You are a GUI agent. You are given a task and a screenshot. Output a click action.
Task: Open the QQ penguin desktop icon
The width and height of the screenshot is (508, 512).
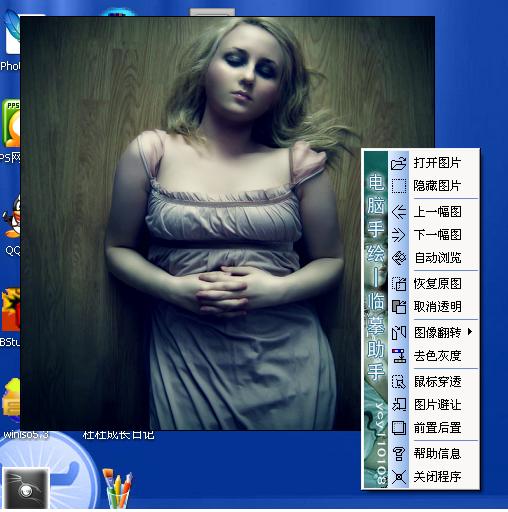tap(12, 217)
